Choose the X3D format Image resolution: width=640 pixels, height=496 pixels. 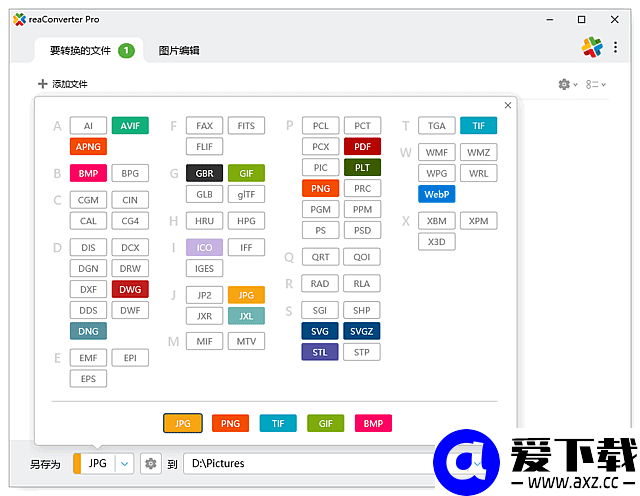(437, 242)
